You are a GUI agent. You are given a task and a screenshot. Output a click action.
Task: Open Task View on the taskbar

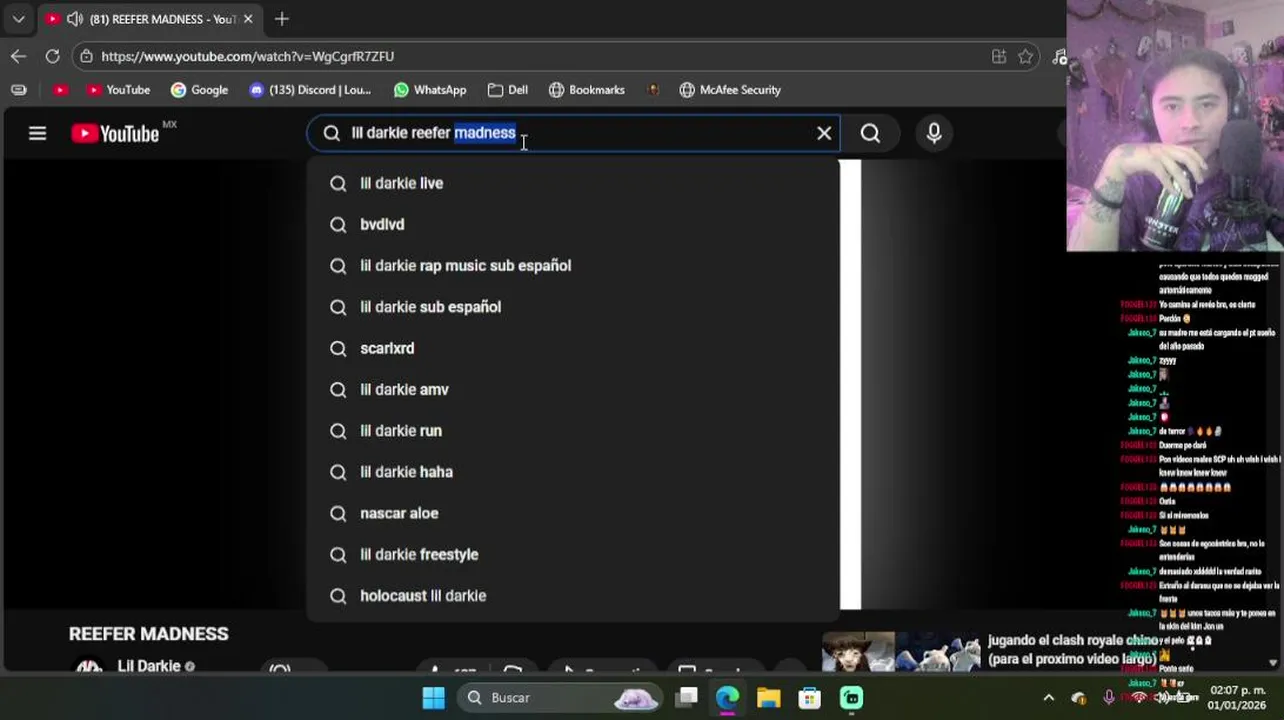(x=686, y=697)
